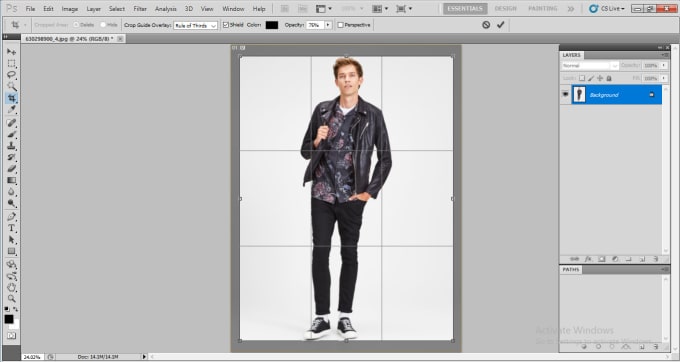680x362 pixels.
Task: Cancel the crop operation
Action: click(x=486, y=25)
